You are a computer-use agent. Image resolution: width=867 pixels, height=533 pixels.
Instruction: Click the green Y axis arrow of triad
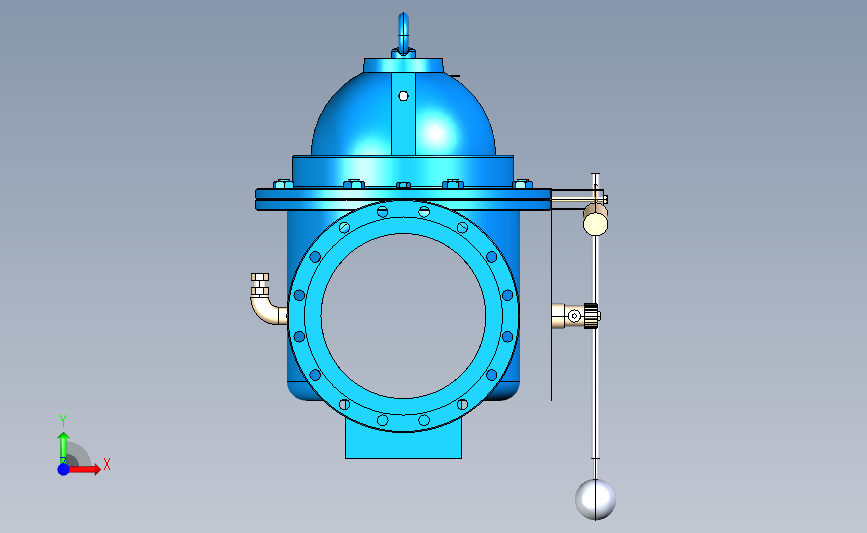coord(64,448)
